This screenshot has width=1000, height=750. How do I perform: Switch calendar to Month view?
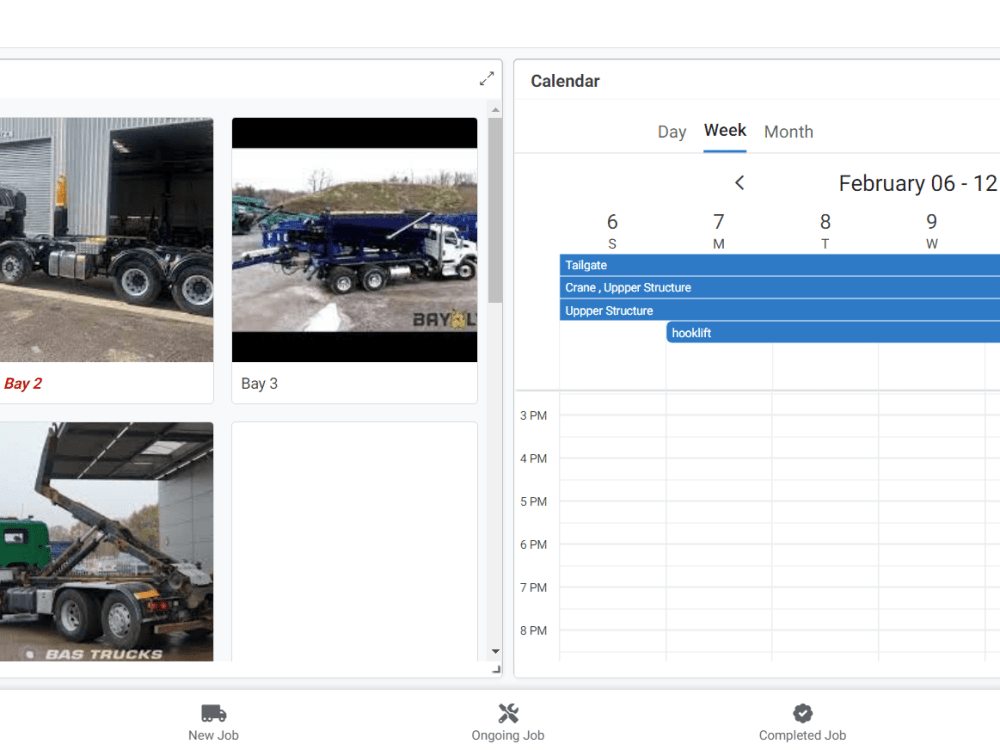(x=788, y=132)
